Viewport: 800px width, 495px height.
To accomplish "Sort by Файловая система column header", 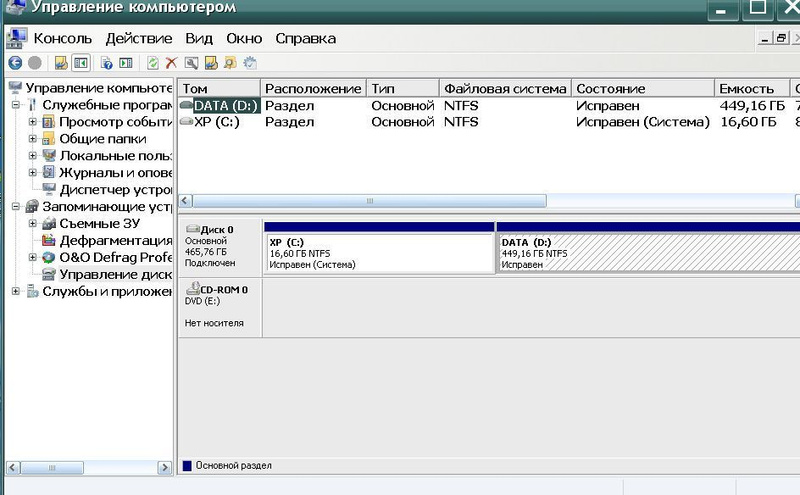I will [x=505, y=88].
